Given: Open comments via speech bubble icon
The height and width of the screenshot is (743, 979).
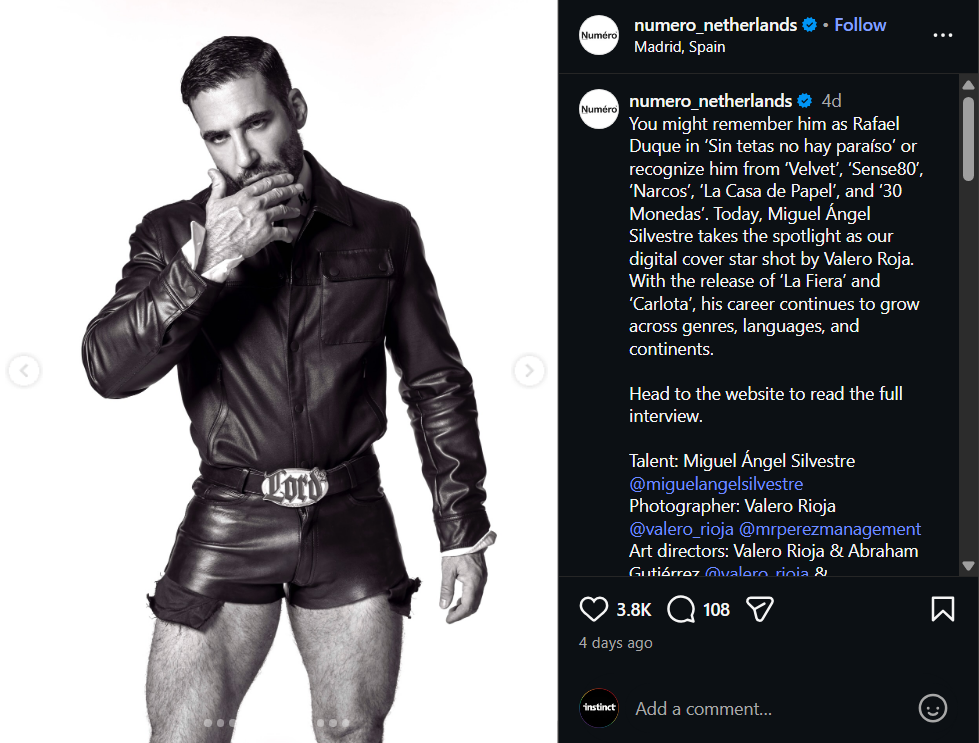Looking at the screenshot, I should click(681, 609).
